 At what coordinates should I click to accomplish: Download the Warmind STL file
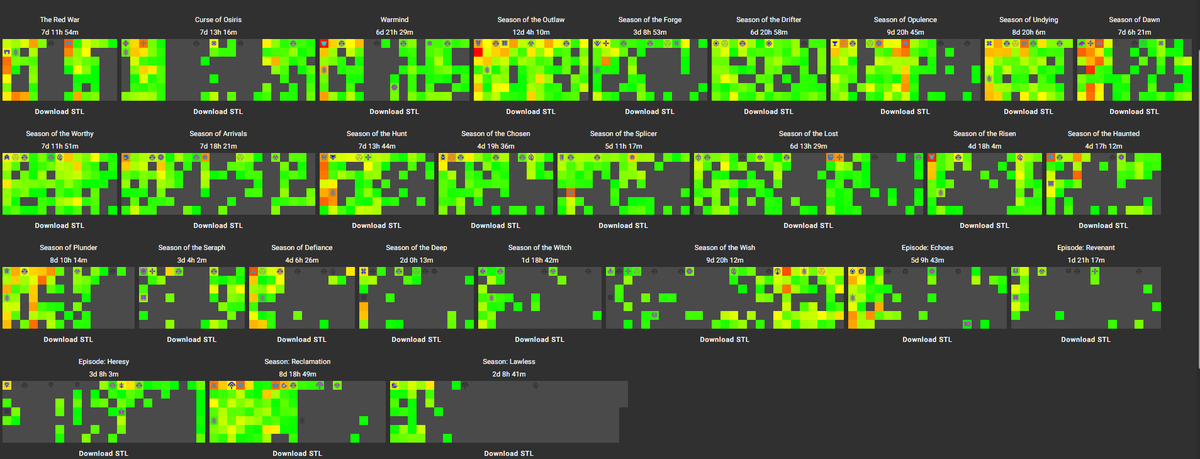(x=394, y=111)
